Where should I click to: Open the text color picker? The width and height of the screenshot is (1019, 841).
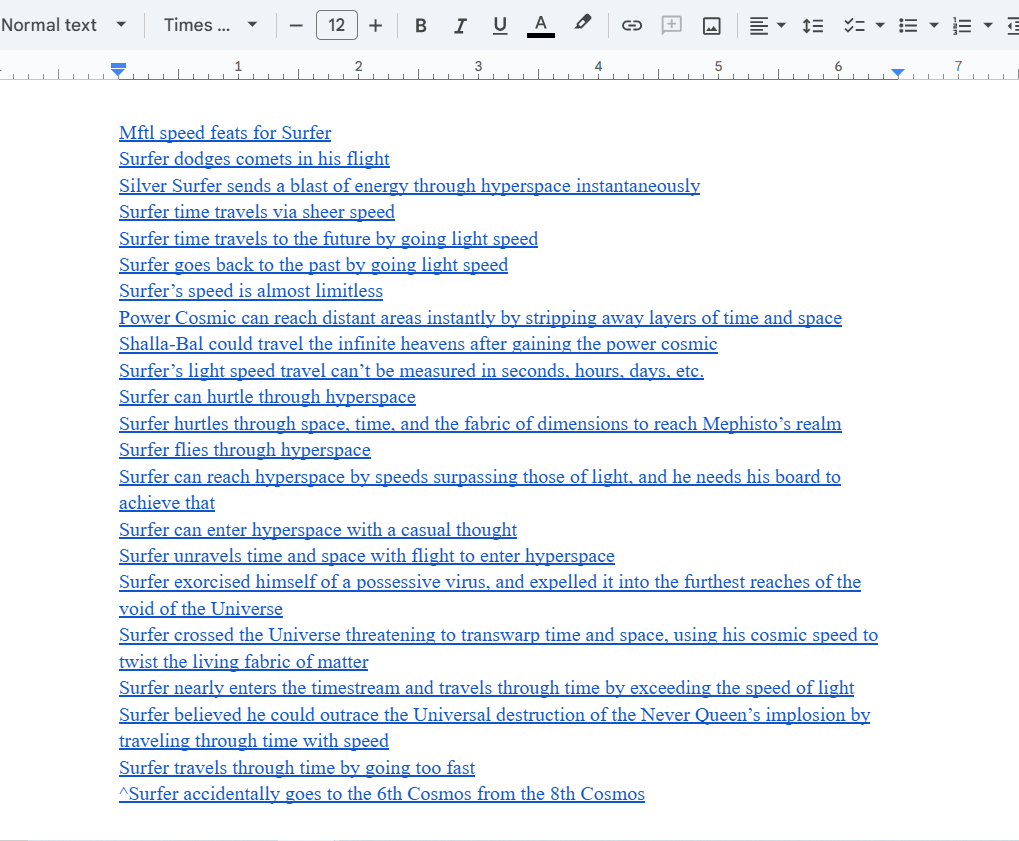click(x=541, y=25)
